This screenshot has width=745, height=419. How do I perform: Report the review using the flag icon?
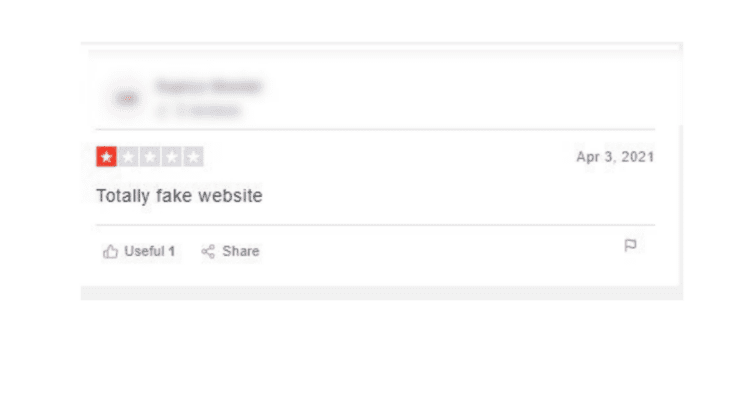click(630, 245)
